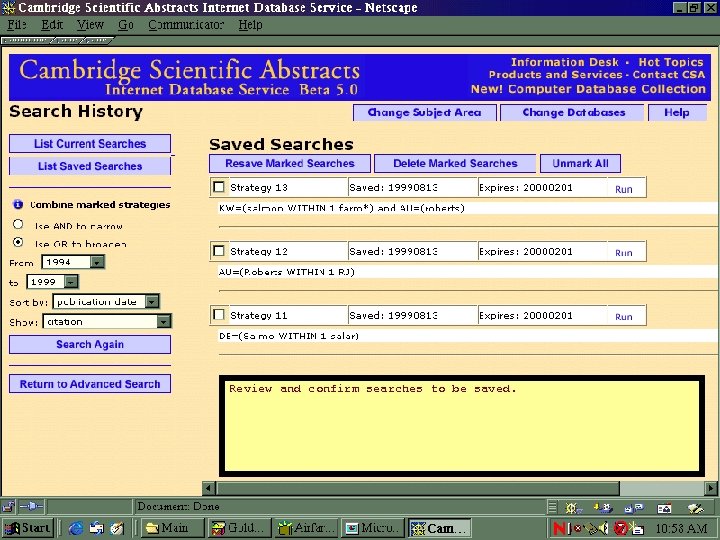Image resolution: width=720 pixels, height=540 pixels.
Task: Click List Saved Searches button
Action: point(90,166)
